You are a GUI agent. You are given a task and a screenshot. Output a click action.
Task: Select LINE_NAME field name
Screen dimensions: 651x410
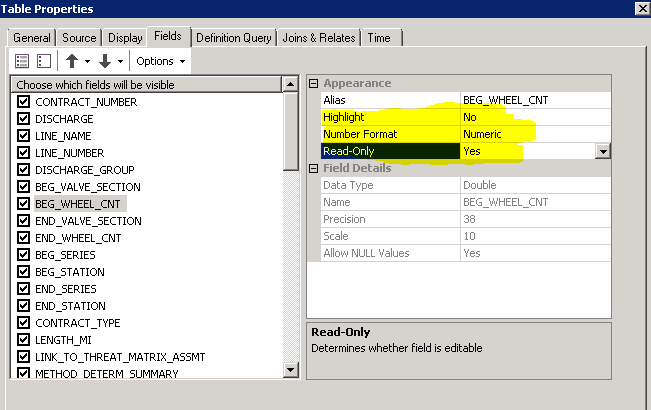(63, 136)
